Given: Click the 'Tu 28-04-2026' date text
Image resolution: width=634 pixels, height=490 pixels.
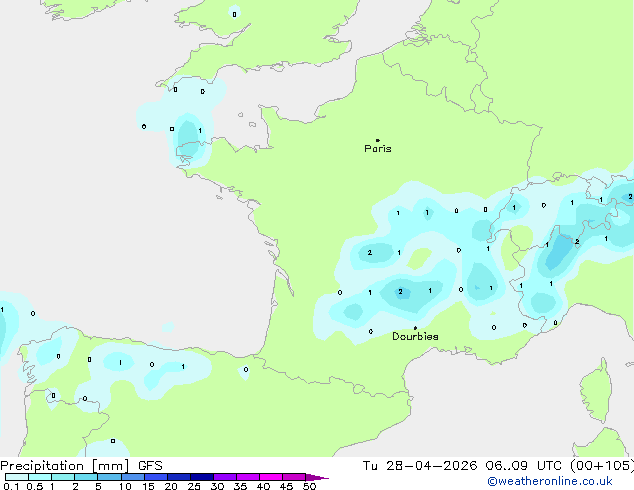Looking at the screenshot, I should (x=420, y=466).
